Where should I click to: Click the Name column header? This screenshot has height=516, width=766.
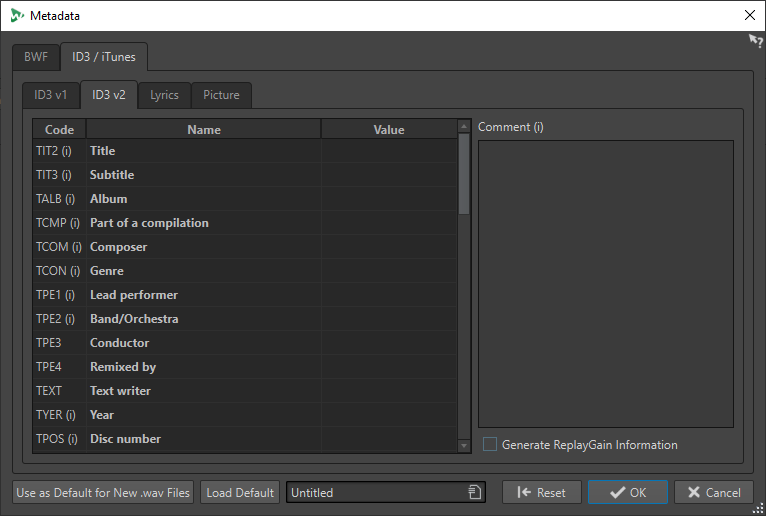(204, 129)
